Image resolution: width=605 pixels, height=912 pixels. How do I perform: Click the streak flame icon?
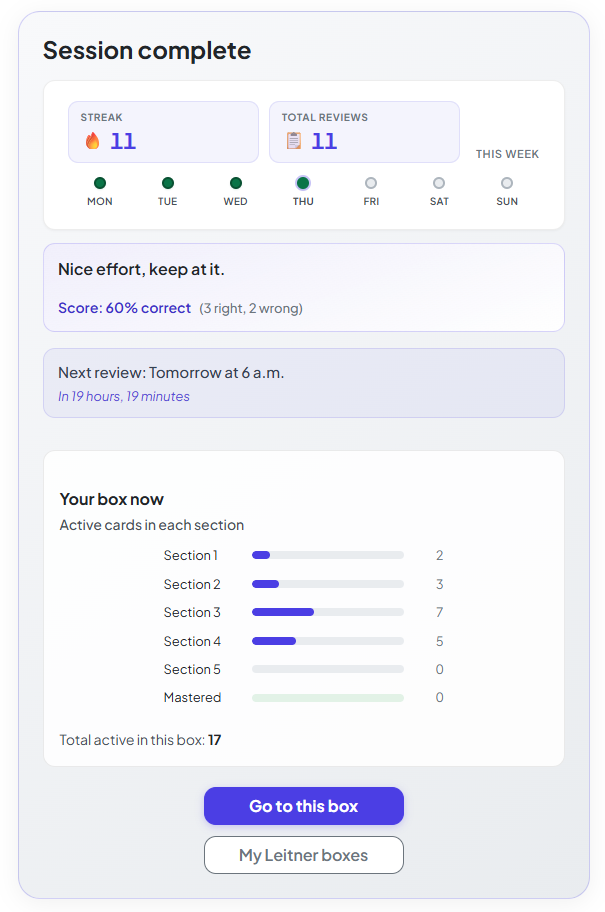tap(93, 141)
